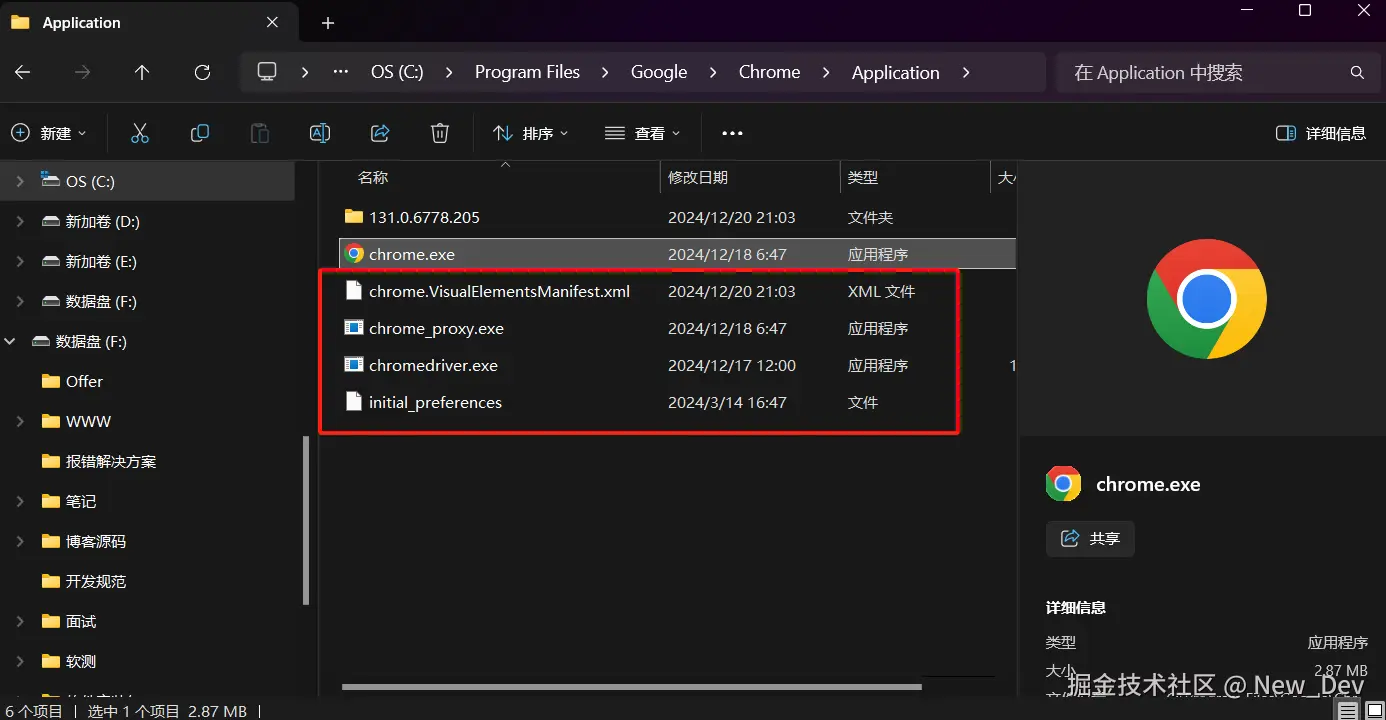Image resolution: width=1386 pixels, height=720 pixels.
Task: Go forward with the right arrow
Action: point(83,72)
